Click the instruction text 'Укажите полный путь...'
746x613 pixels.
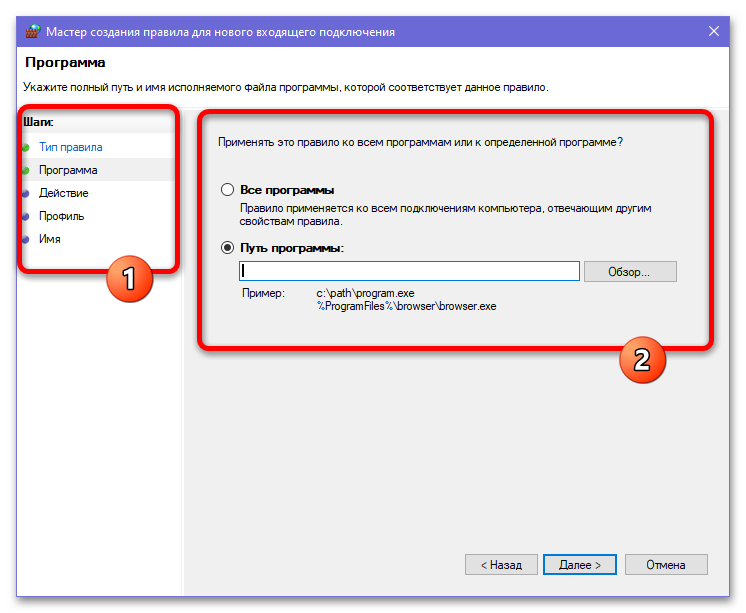tap(285, 88)
